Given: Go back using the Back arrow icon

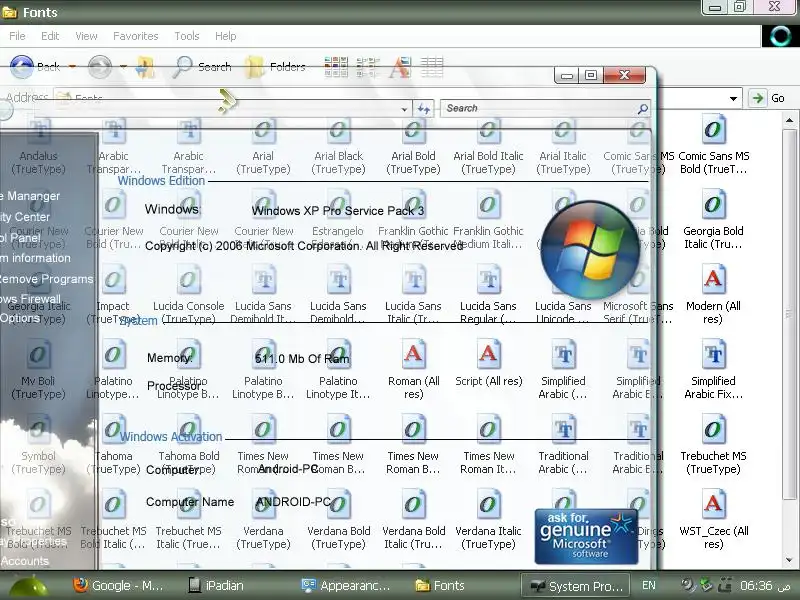Looking at the screenshot, I should click(22, 67).
